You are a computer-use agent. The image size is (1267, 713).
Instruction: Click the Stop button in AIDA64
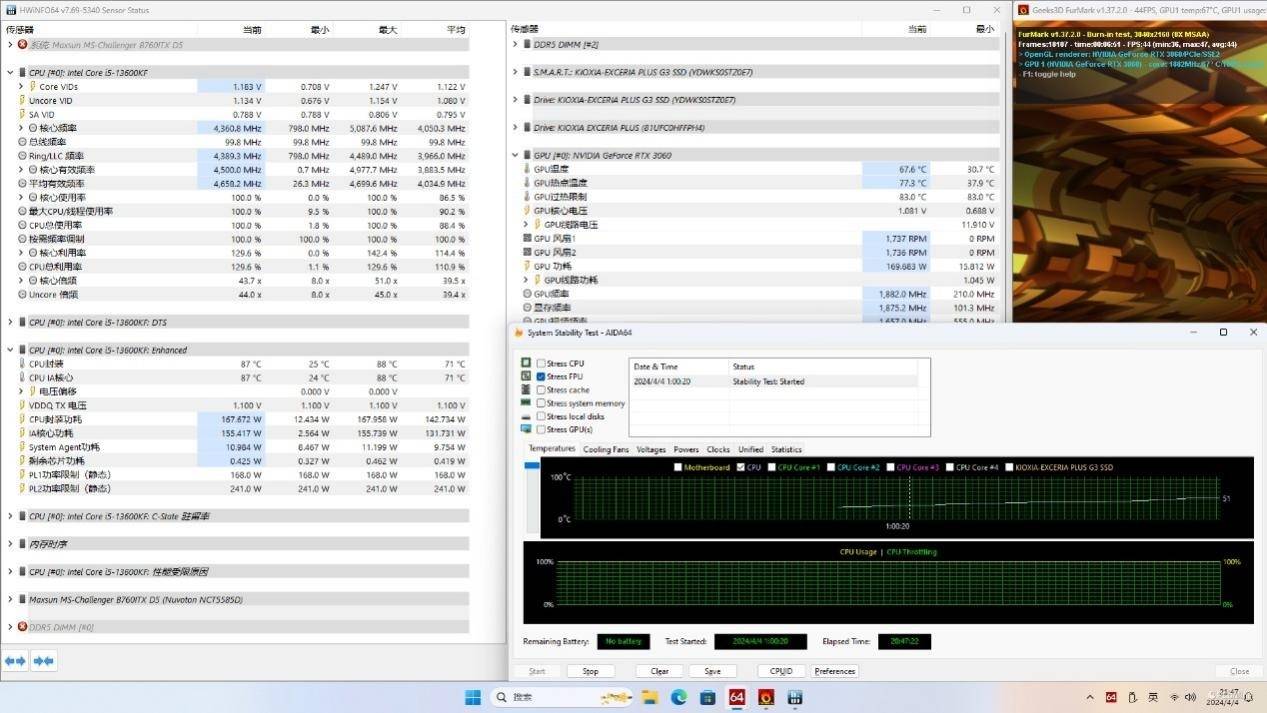590,671
